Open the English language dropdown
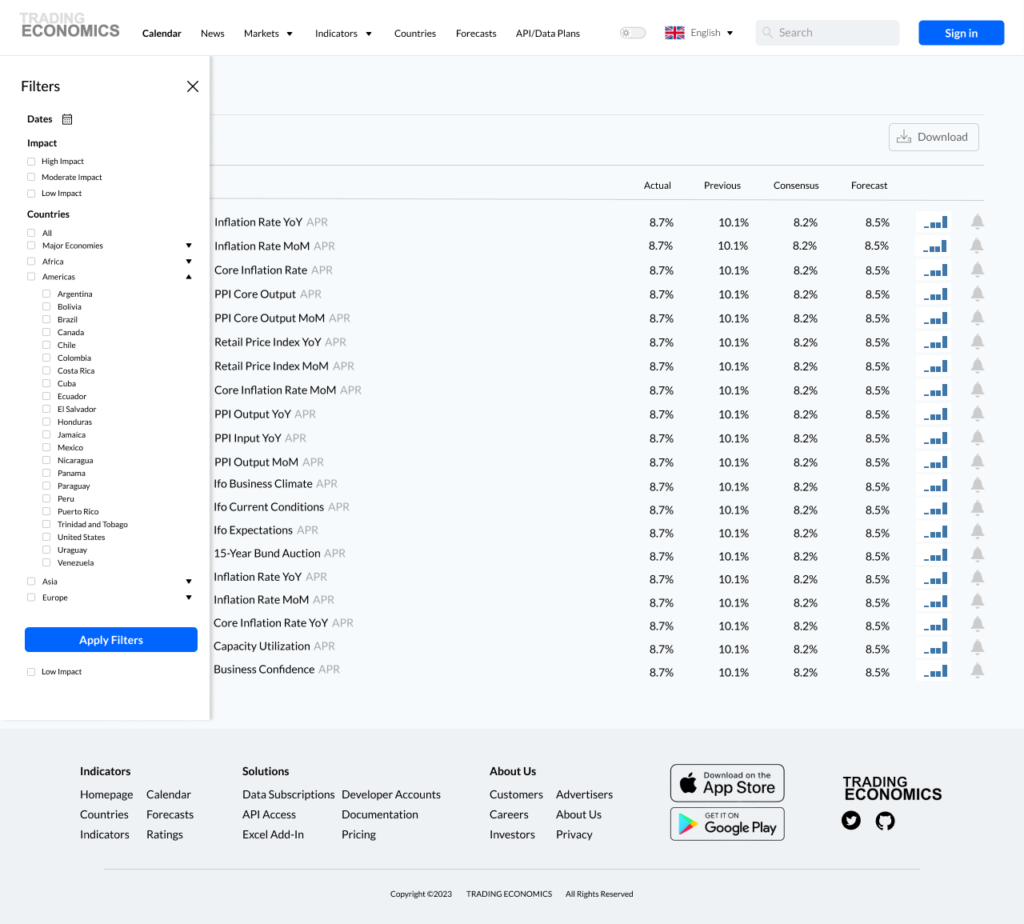The height and width of the screenshot is (924, 1024). coord(712,33)
